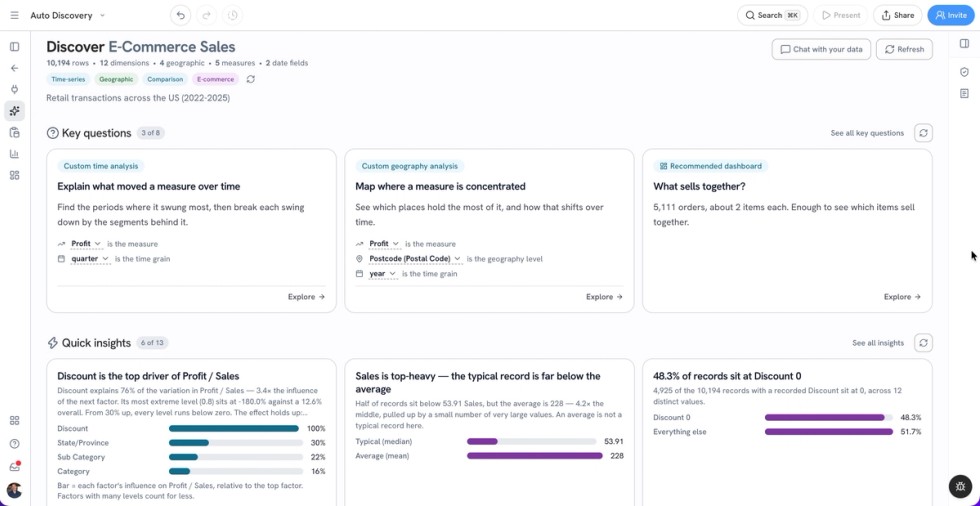Open the inbox notifications icon
Image resolution: width=980 pixels, height=506 pixels.
14,467
